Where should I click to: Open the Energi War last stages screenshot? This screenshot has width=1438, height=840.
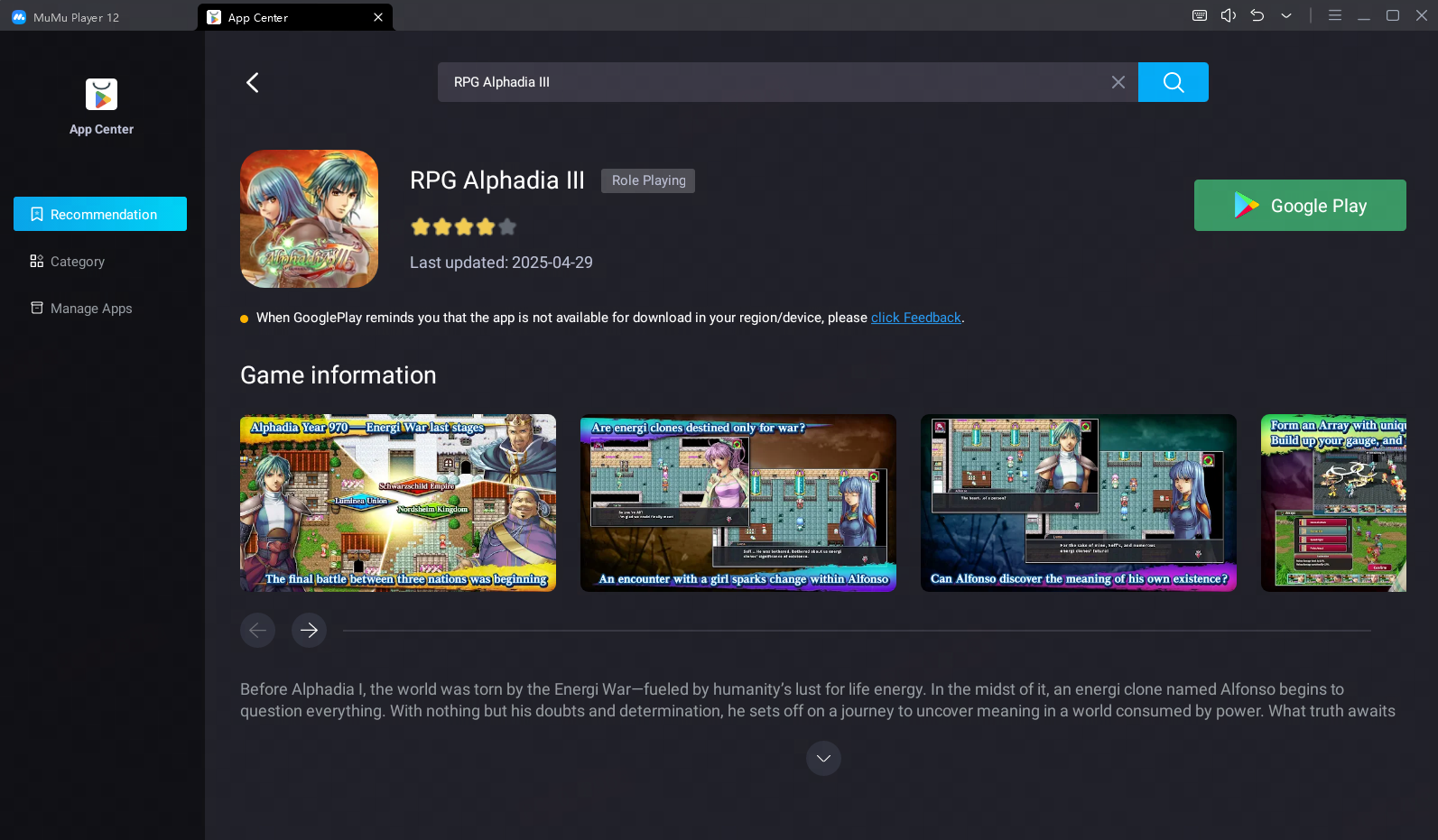(398, 503)
